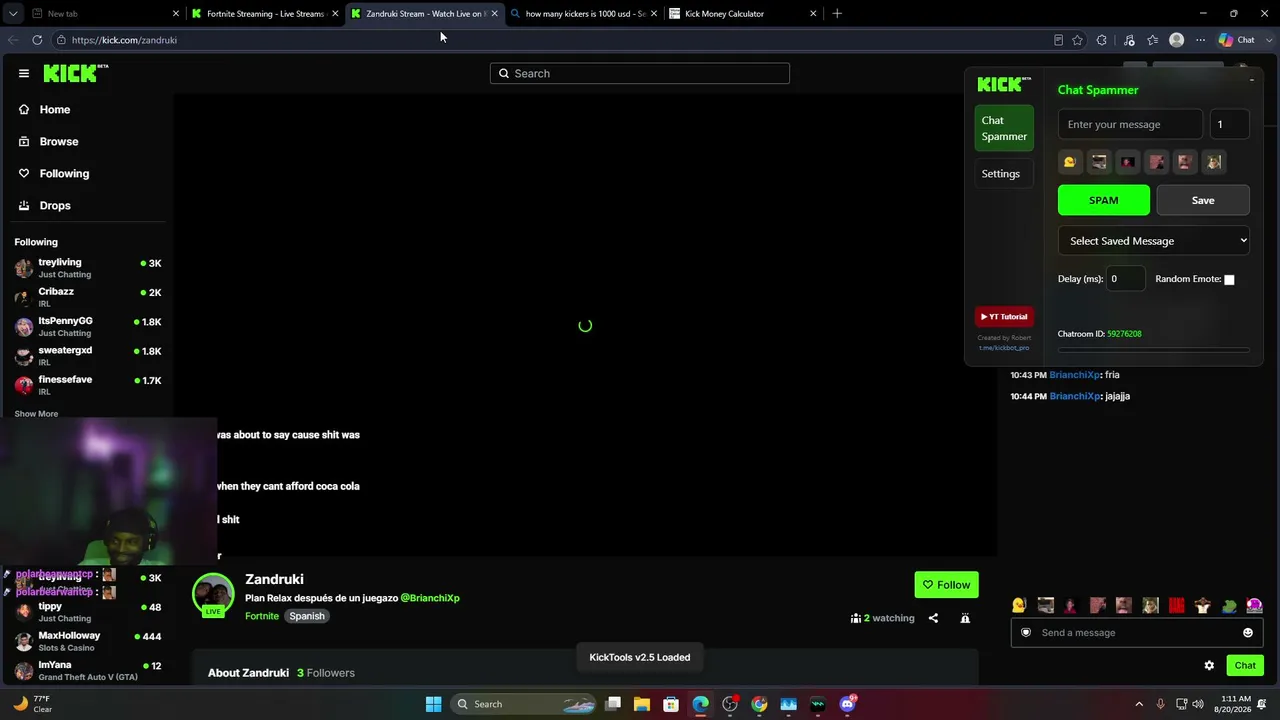This screenshot has height=720, width=1280.
Task: Click the green SPAM button
Action: pyautogui.click(x=1104, y=200)
